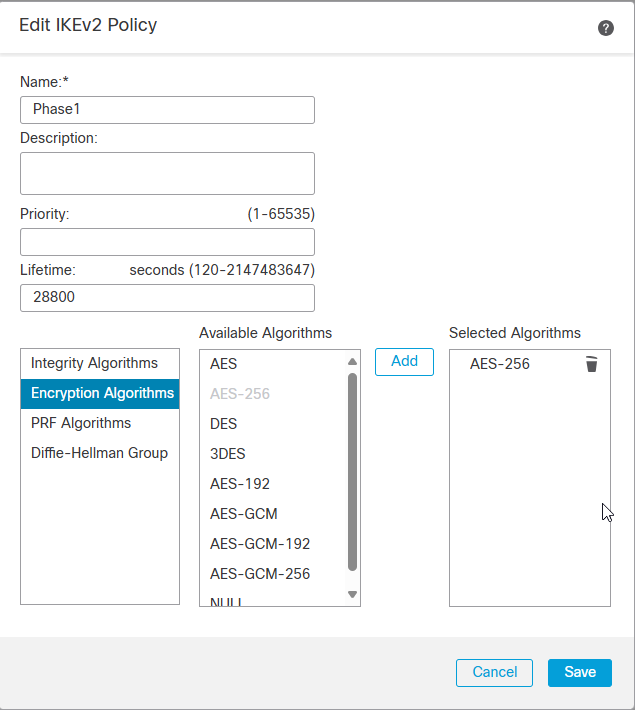Screen dimensions: 635x710
Task: Save the IKEv2 policy
Action: 579,673
